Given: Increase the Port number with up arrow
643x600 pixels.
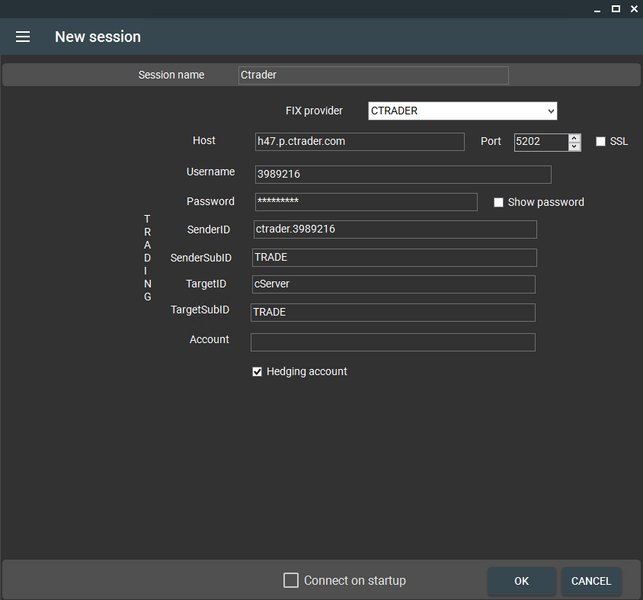Looking at the screenshot, I should [x=574, y=138].
